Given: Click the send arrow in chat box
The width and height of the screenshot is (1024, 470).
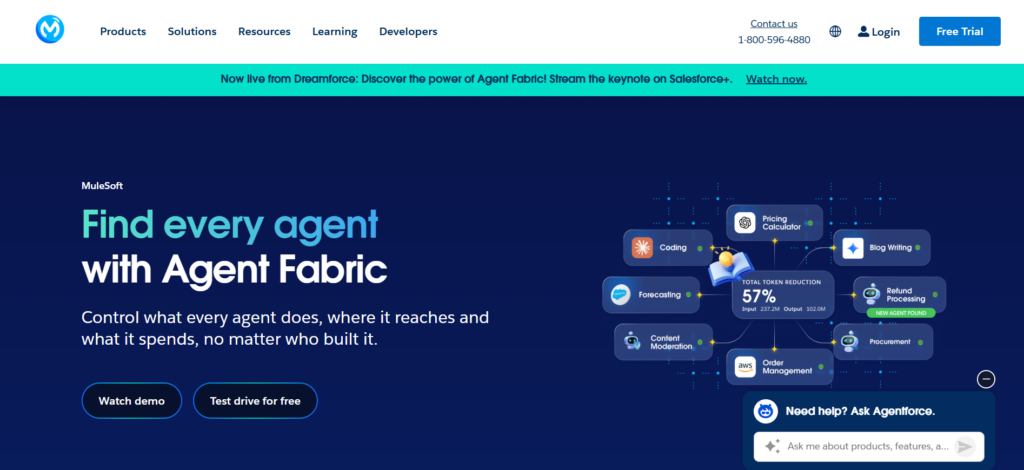Looking at the screenshot, I should tap(964, 446).
